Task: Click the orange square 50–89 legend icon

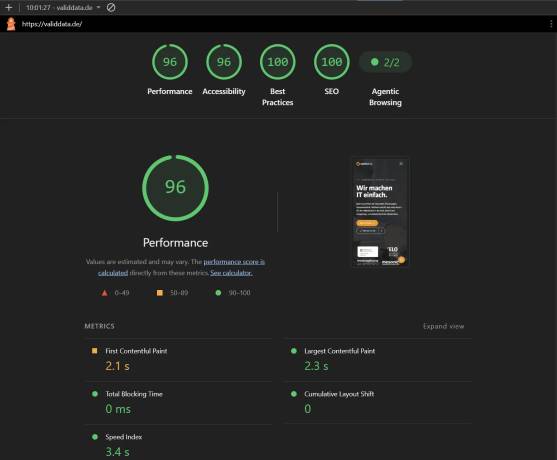Action: [160, 293]
